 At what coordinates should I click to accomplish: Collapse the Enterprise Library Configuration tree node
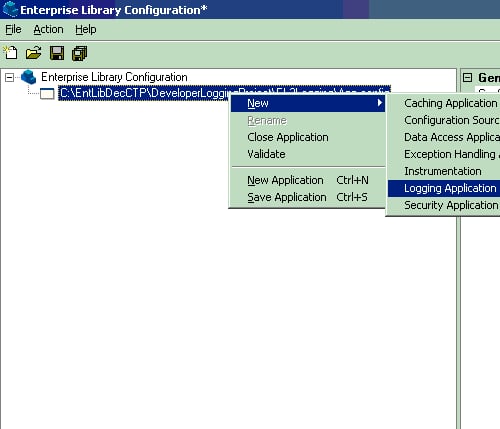[x=9, y=78]
